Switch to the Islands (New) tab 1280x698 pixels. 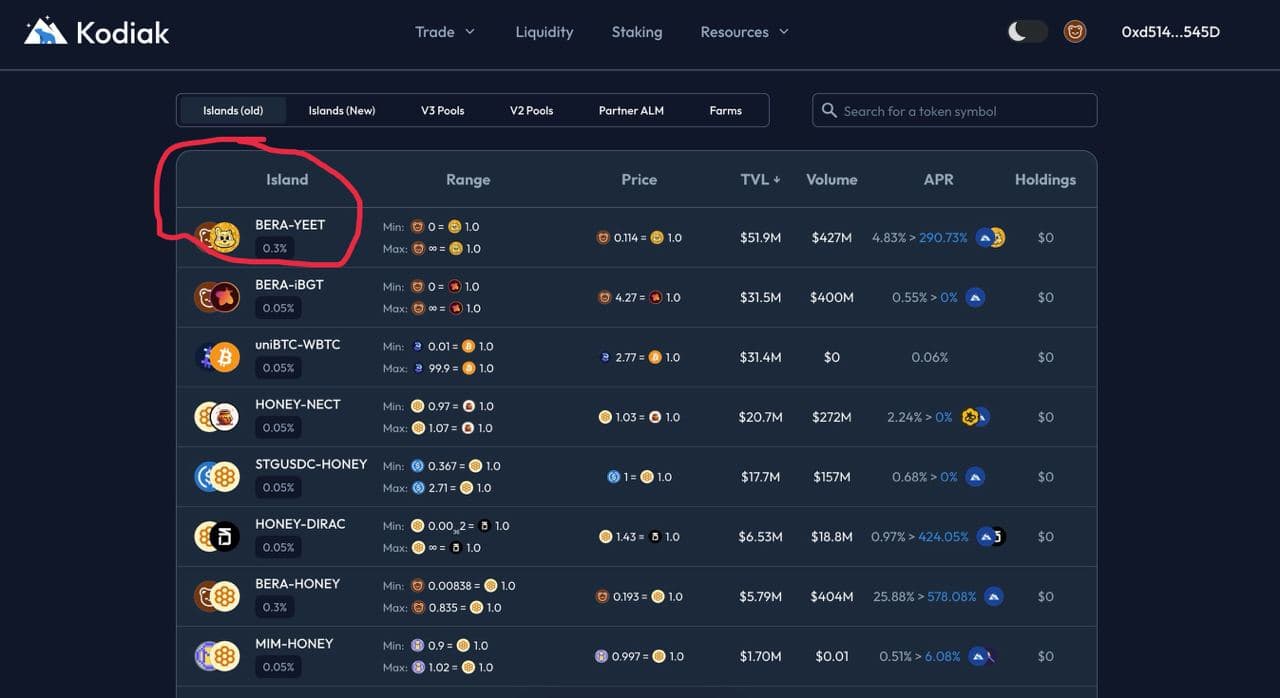(342, 110)
